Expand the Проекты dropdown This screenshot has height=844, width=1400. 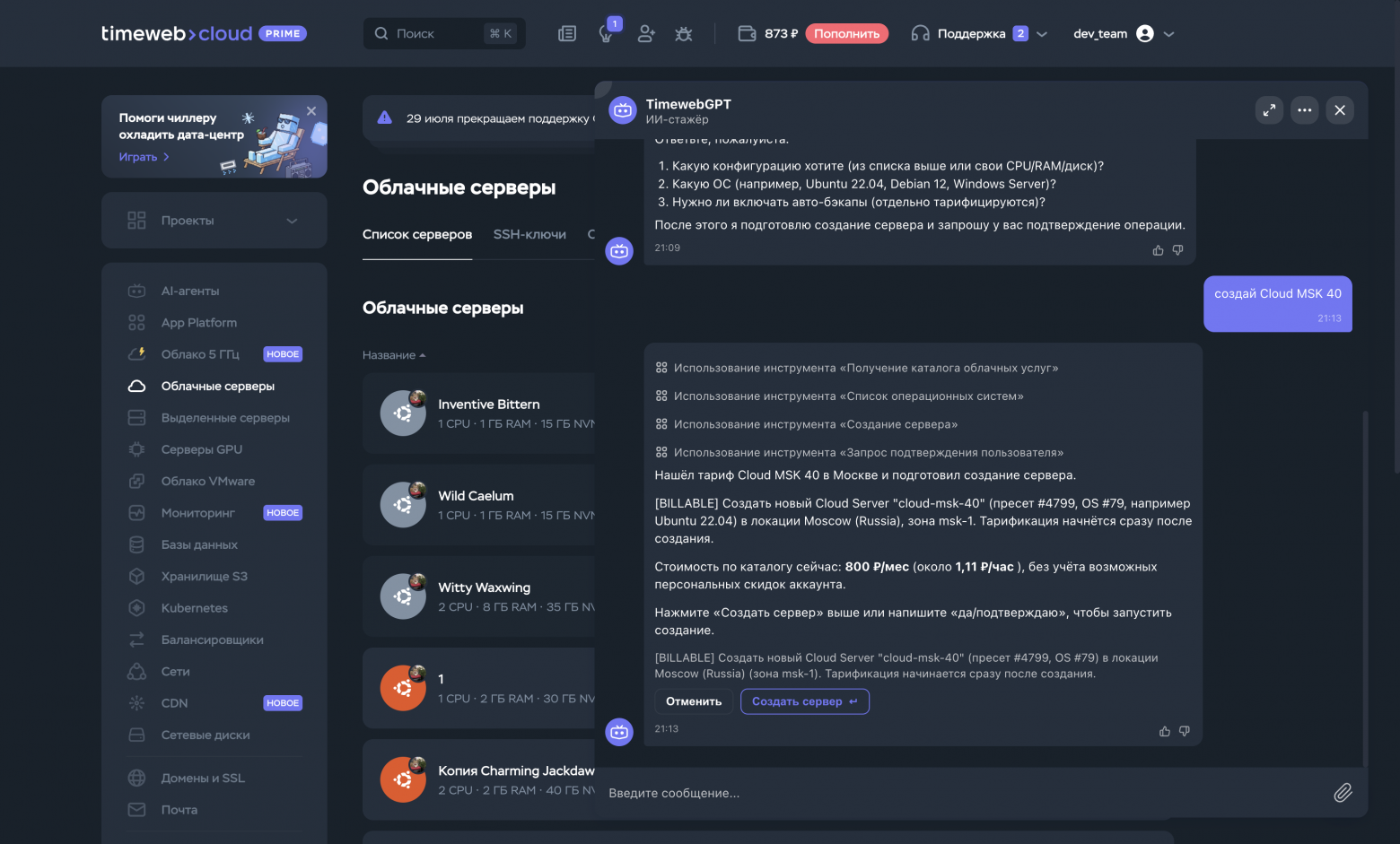point(214,221)
